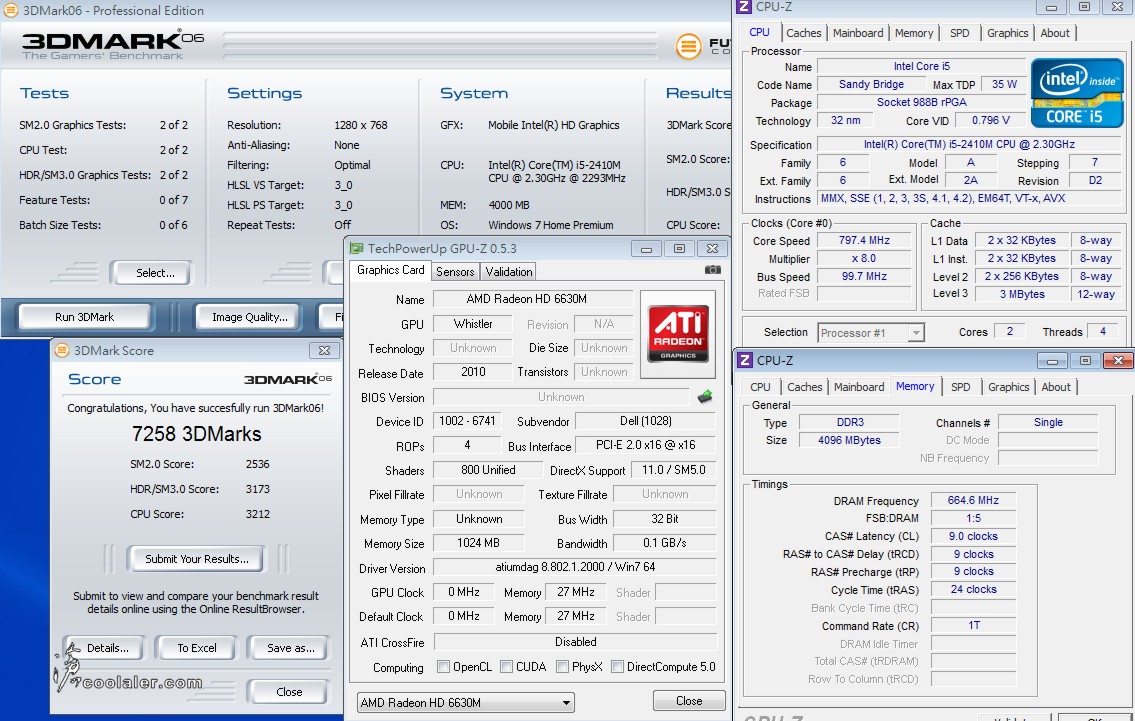The width and height of the screenshot is (1135, 721).
Task: Open the AMD Radeon HD 6630M card dropdown
Action: pyautogui.click(x=465, y=702)
